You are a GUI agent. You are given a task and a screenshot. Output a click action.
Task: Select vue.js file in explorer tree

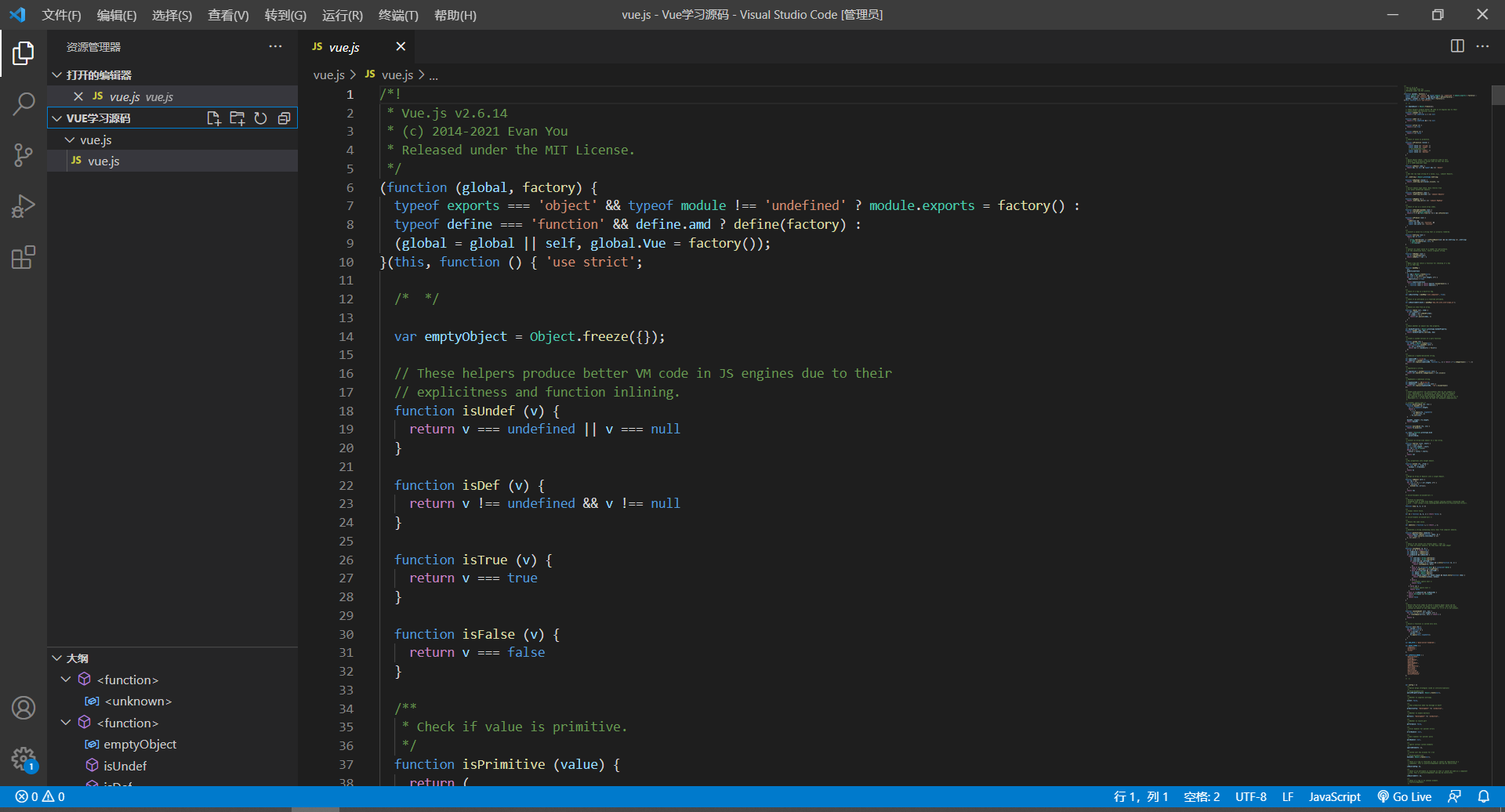pyautogui.click(x=172, y=161)
